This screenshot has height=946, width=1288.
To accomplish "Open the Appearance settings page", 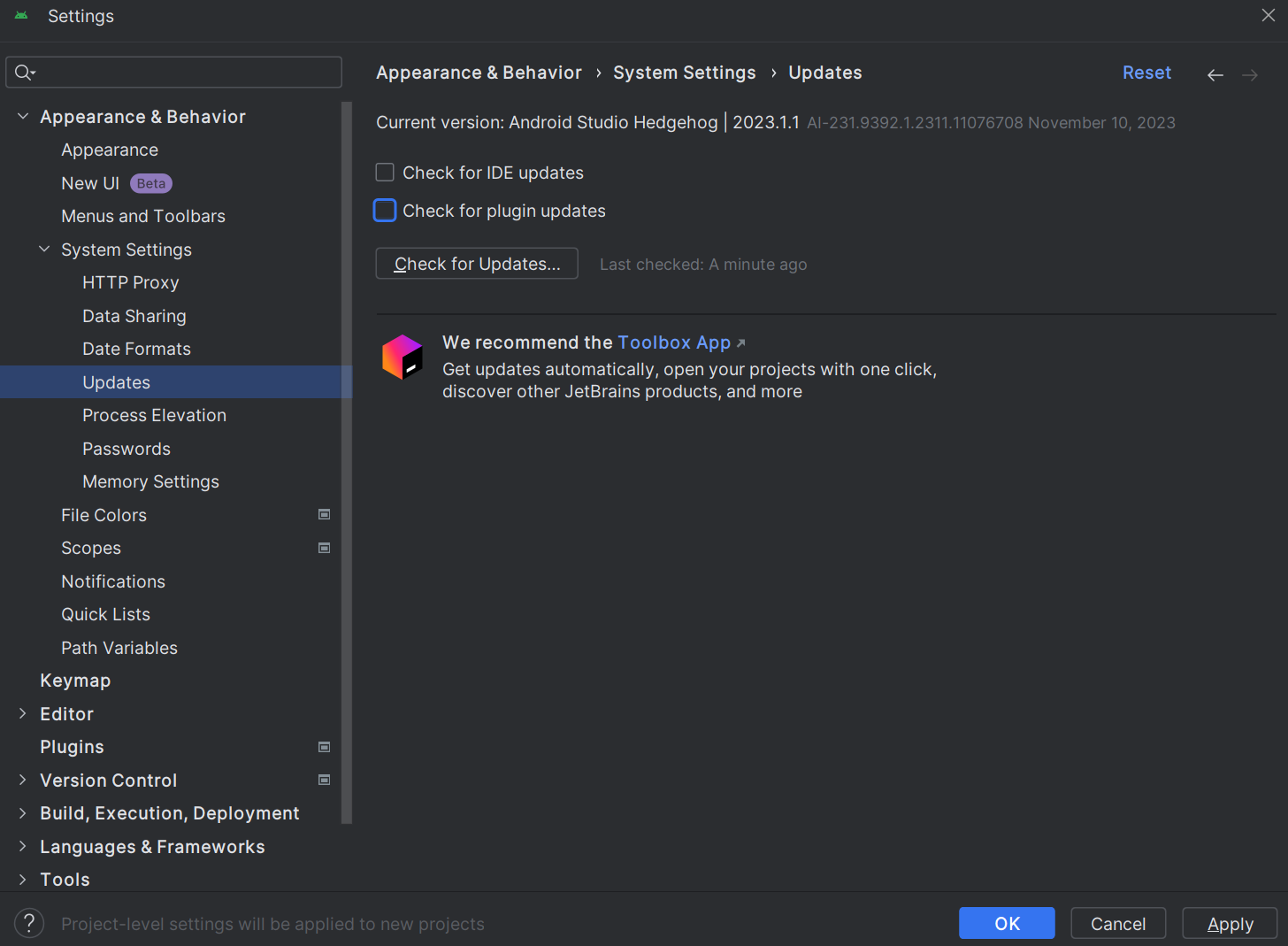I will tap(110, 150).
